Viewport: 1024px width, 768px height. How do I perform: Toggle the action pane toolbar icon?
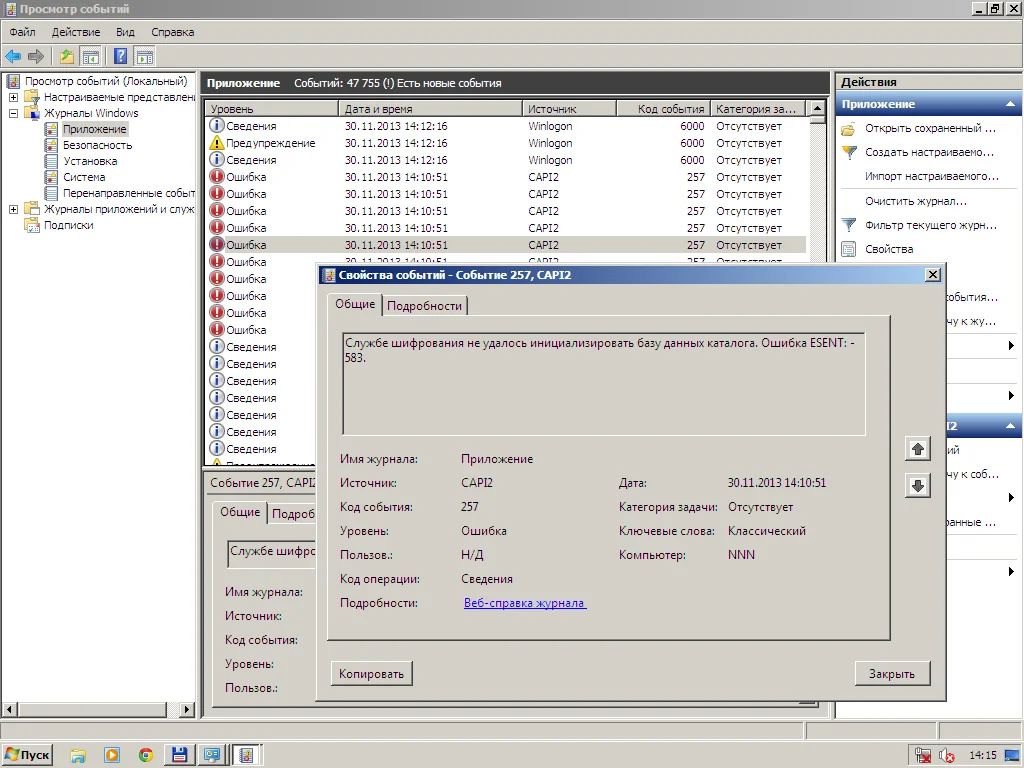145,56
